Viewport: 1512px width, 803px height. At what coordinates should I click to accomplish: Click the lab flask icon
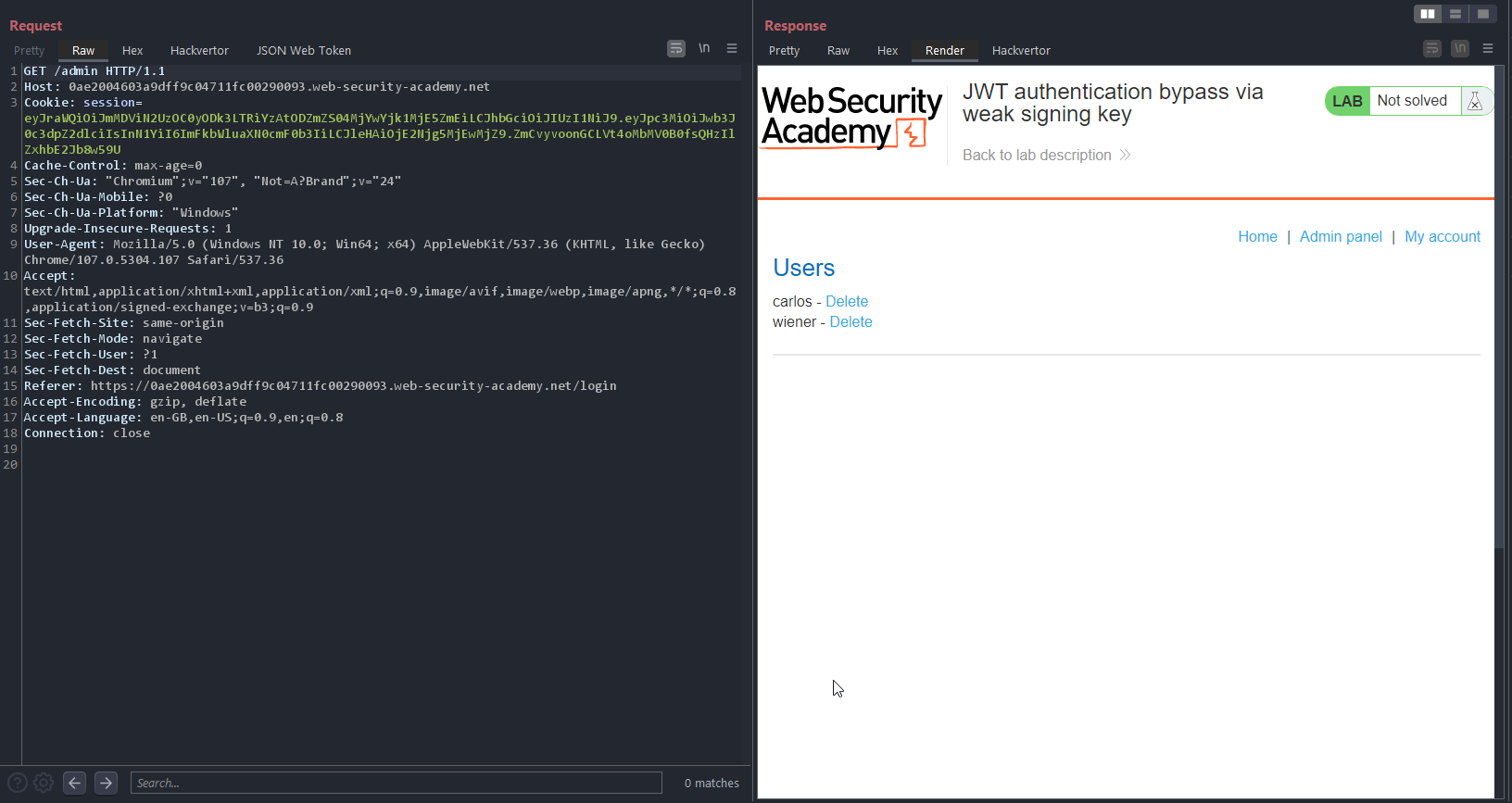coord(1475,101)
